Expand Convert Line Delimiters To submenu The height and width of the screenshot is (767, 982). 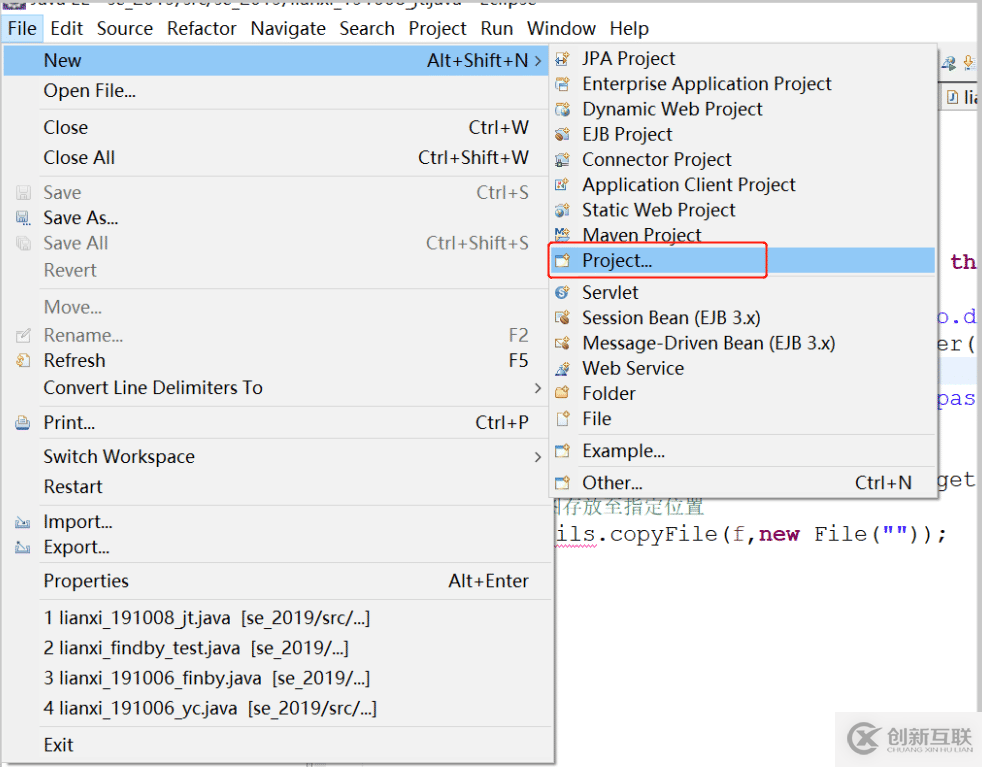click(x=538, y=388)
